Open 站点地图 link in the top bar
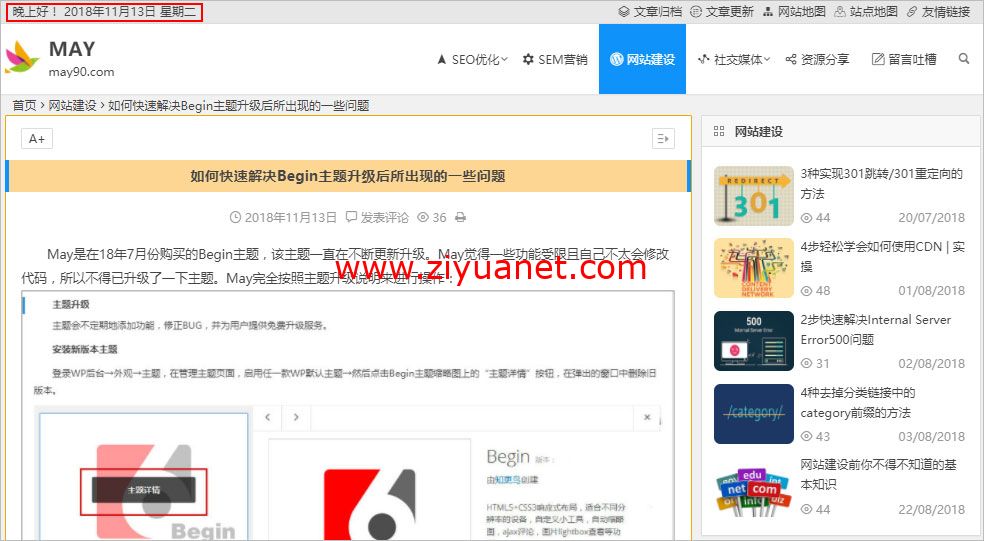This screenshot has height=541, width=984. [x=866, y=11]
